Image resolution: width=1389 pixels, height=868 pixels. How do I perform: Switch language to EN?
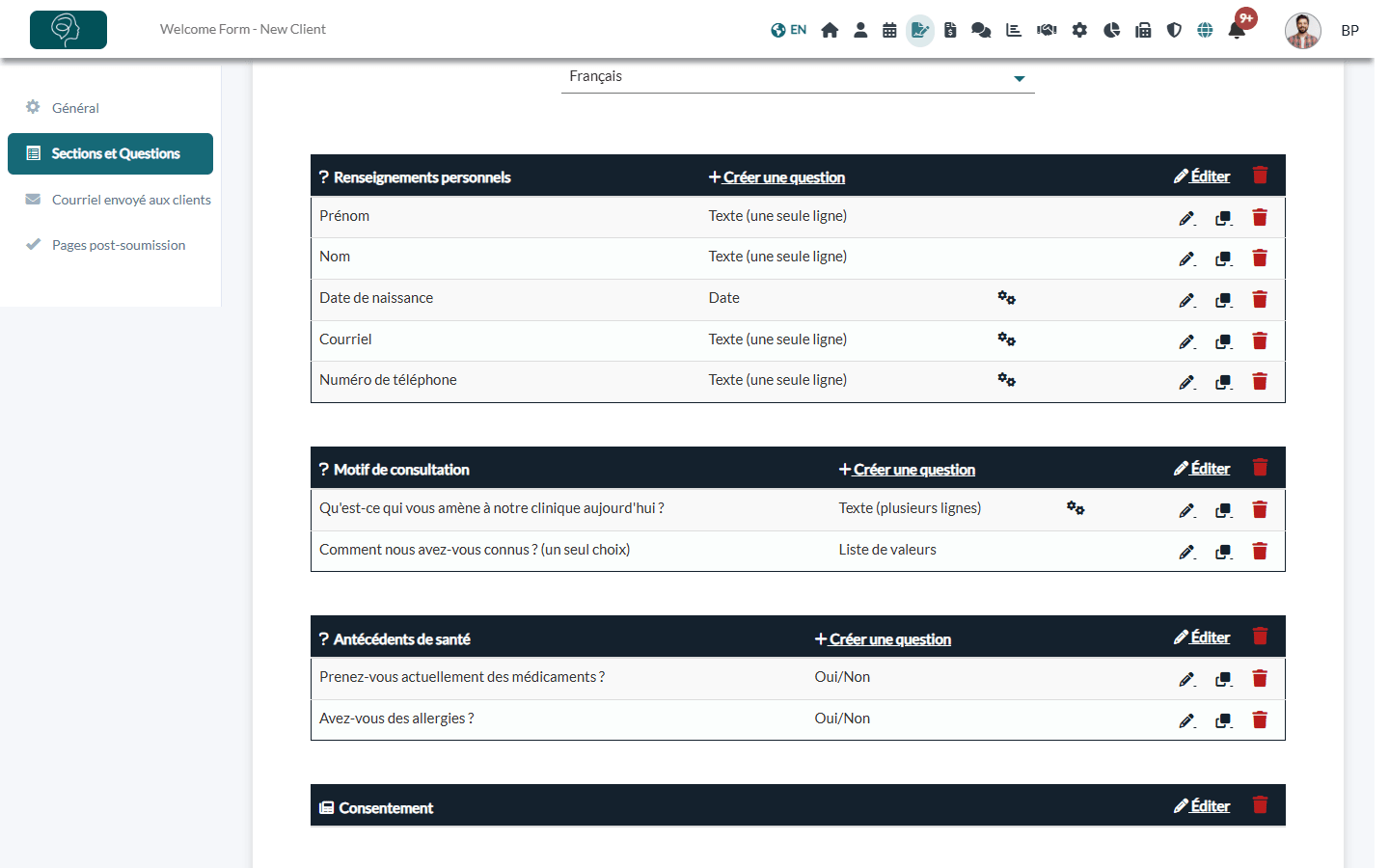coord(789,30)
